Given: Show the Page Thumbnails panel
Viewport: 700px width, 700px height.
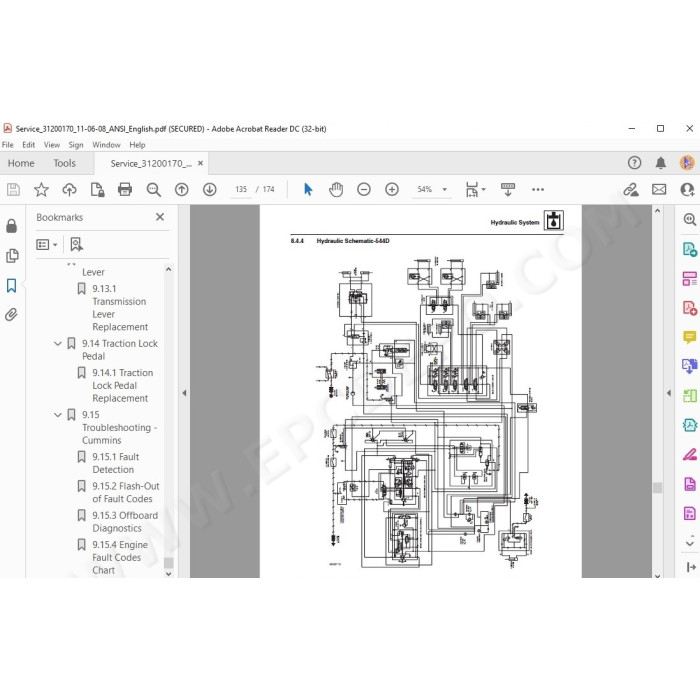Looking at the screenshot, I should 12,256.
